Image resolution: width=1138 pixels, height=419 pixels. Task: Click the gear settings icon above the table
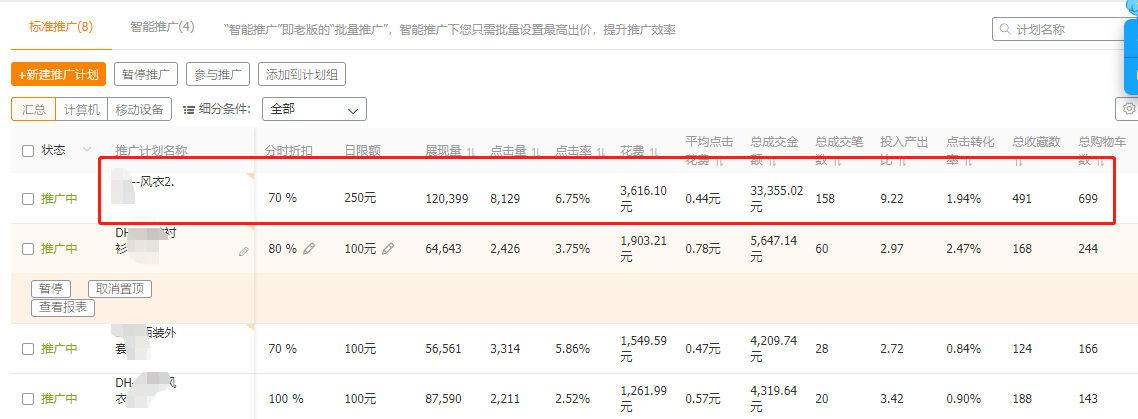pos(1129,109)
